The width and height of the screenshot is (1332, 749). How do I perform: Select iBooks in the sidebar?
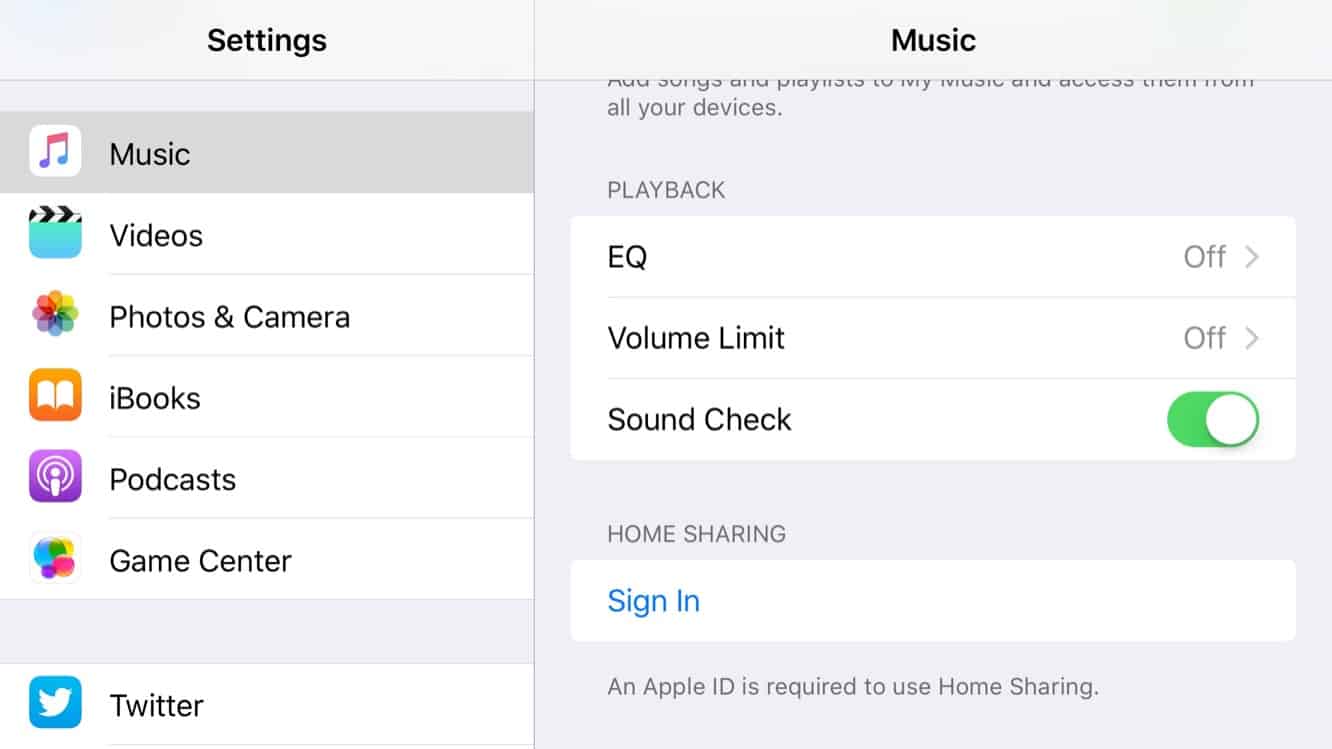click(155, 398)
